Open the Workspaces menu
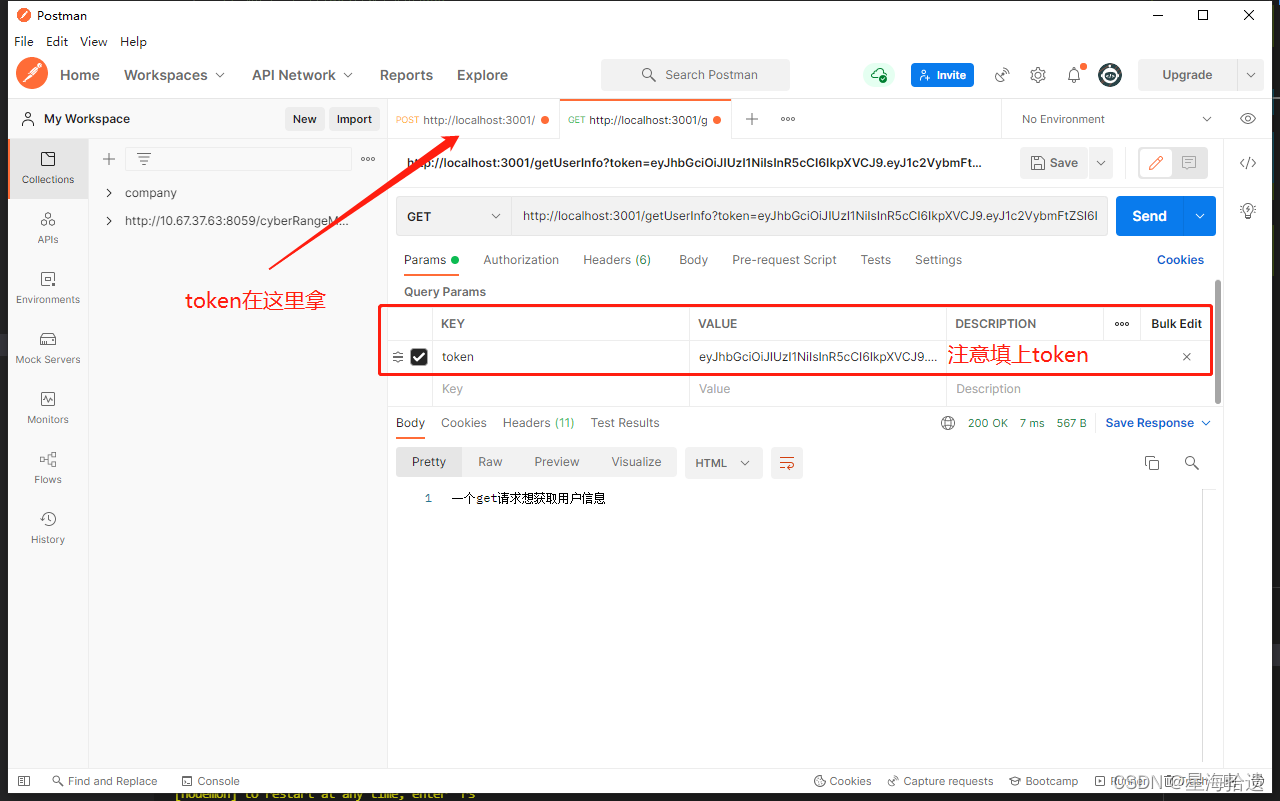This screenshot has width=1280, height=801. click(x=174, y=75)
